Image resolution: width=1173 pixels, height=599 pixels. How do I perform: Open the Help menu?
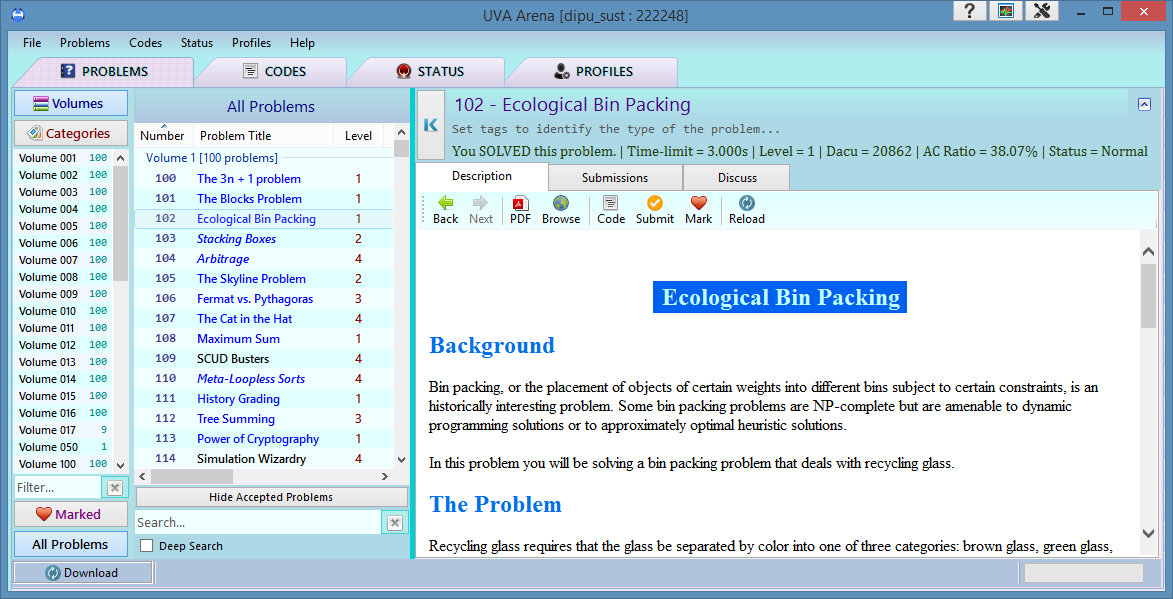click(302, 43)
